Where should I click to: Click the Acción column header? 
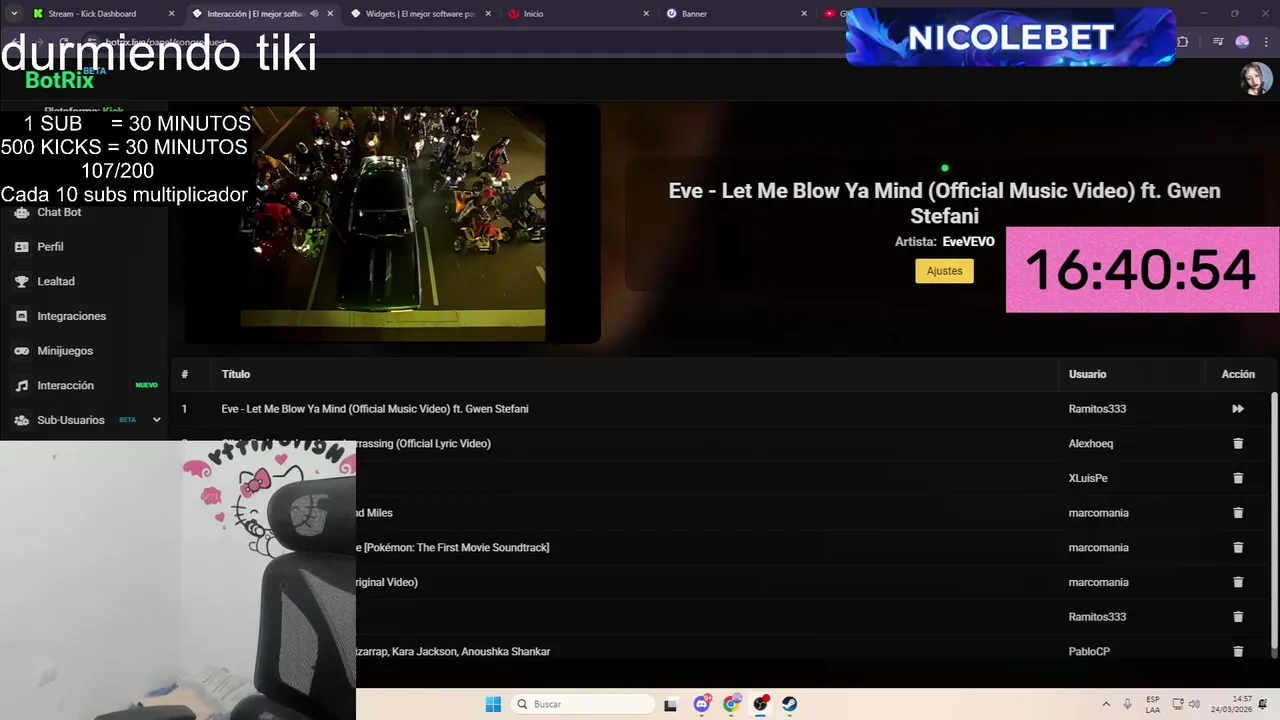(1238, 374)
